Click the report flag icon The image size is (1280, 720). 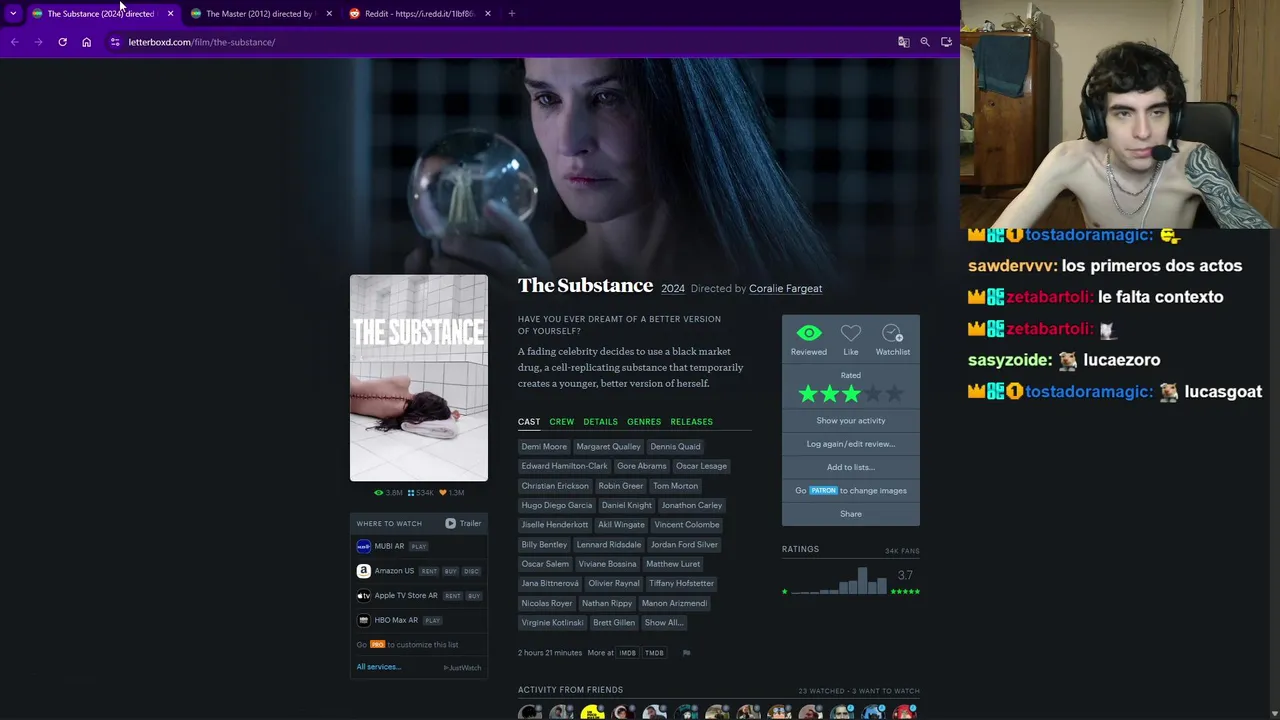click(x=686, y=653)
